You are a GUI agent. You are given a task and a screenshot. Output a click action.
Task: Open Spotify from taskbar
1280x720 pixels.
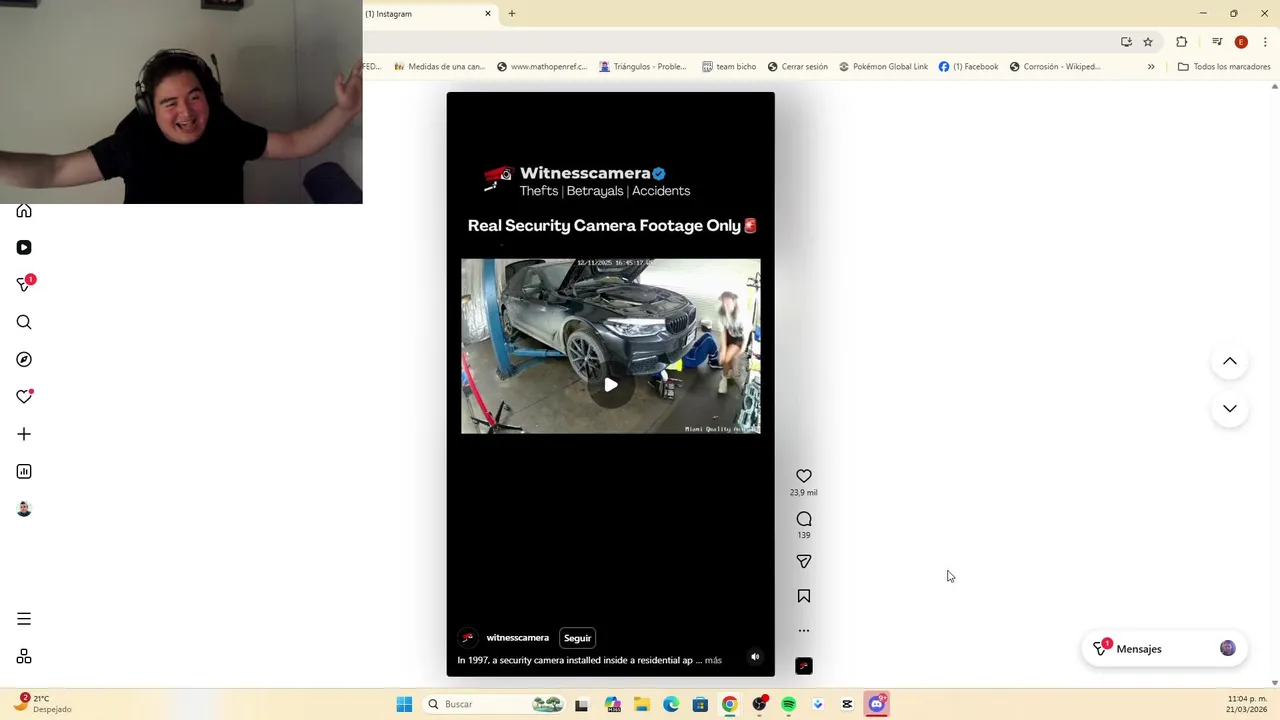click(x=788, y=704)
